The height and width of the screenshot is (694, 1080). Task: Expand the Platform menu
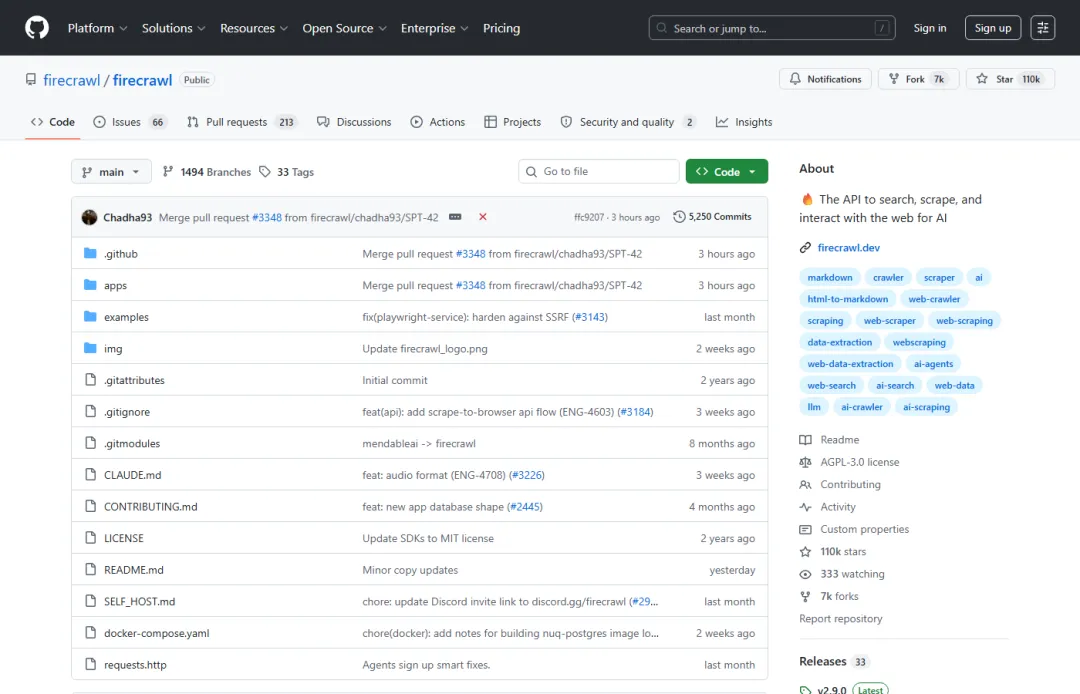pyautogui.click(x=97, y=28)
